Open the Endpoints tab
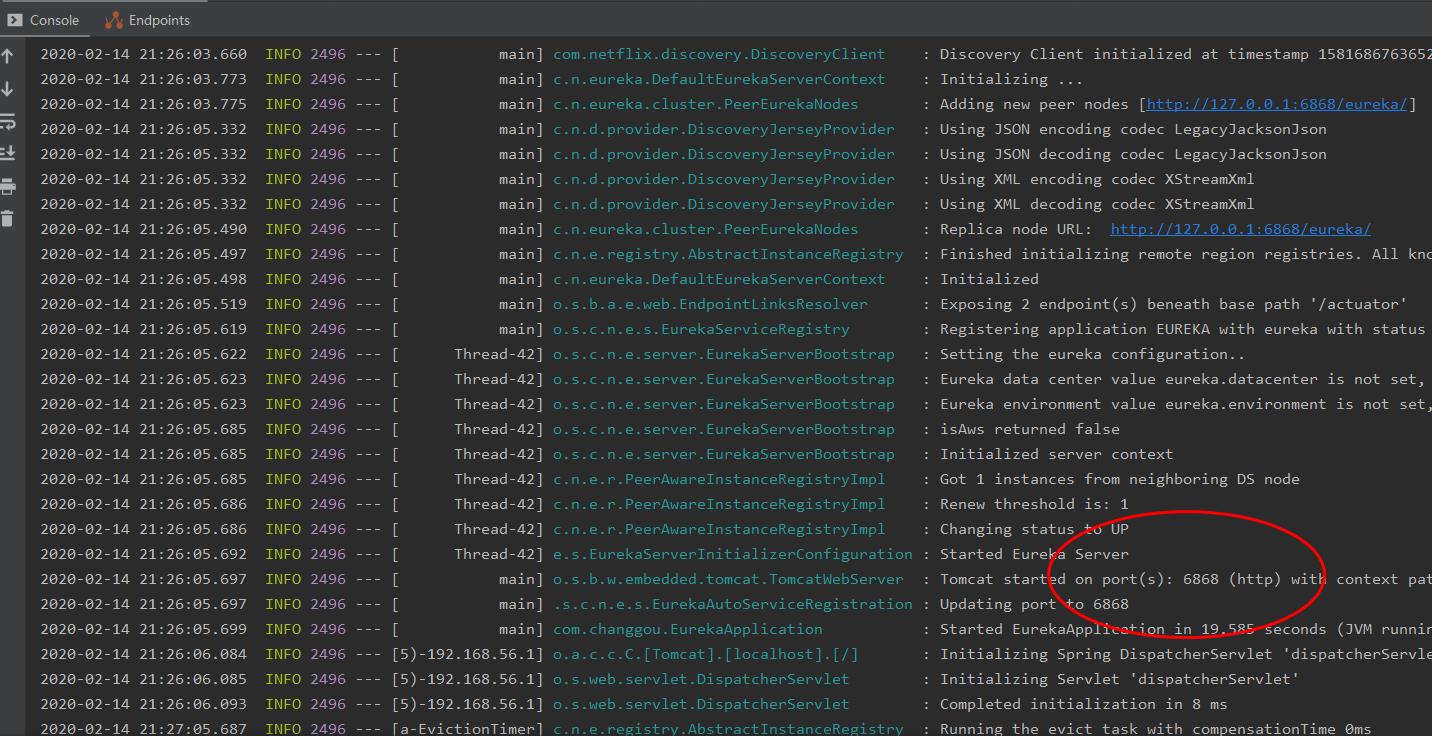This screenshot has width=1432, height=736. tap(148, 20)
